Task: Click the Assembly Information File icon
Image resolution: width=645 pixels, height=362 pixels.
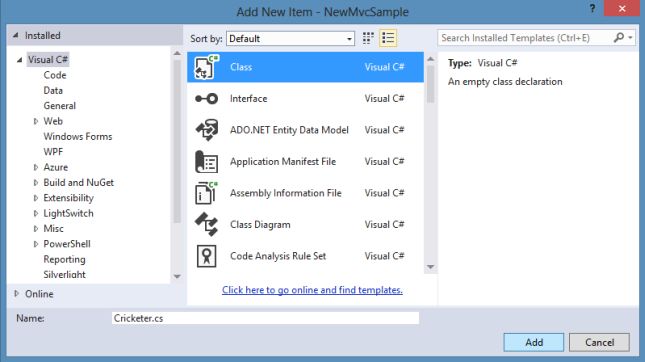Action: point(206,193)
